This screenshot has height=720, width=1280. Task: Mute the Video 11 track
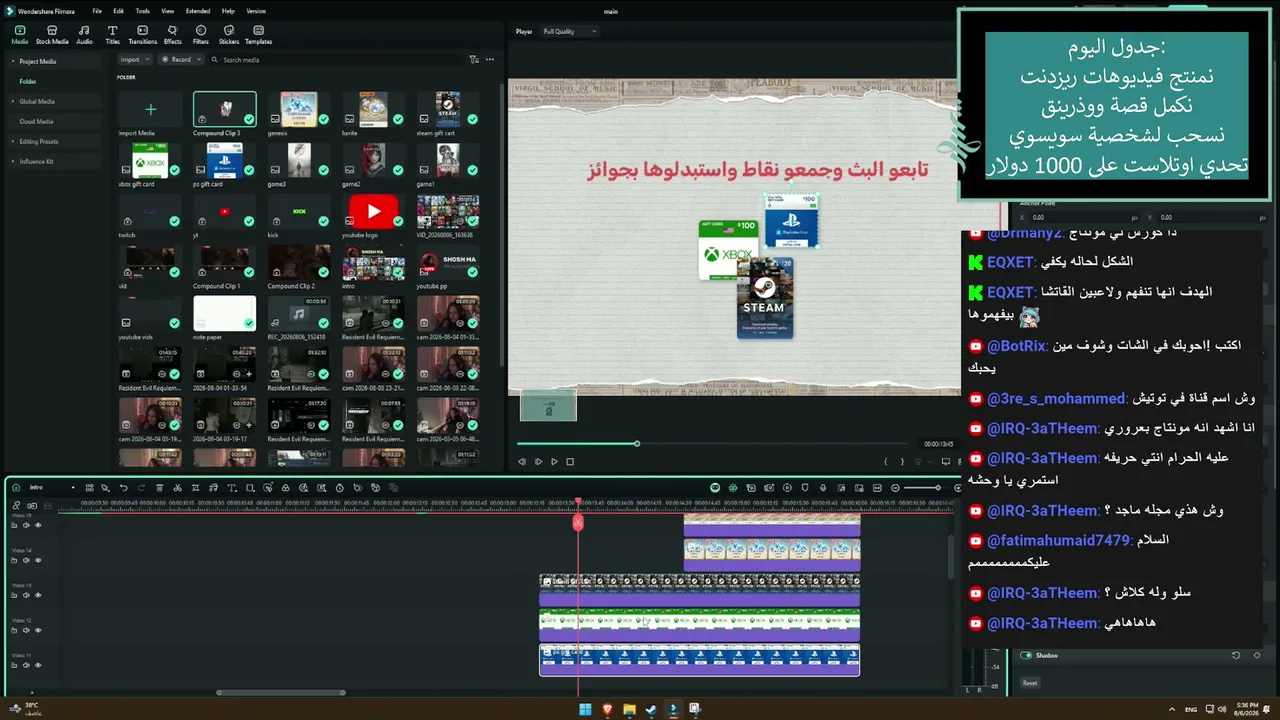tap(27, 665)
